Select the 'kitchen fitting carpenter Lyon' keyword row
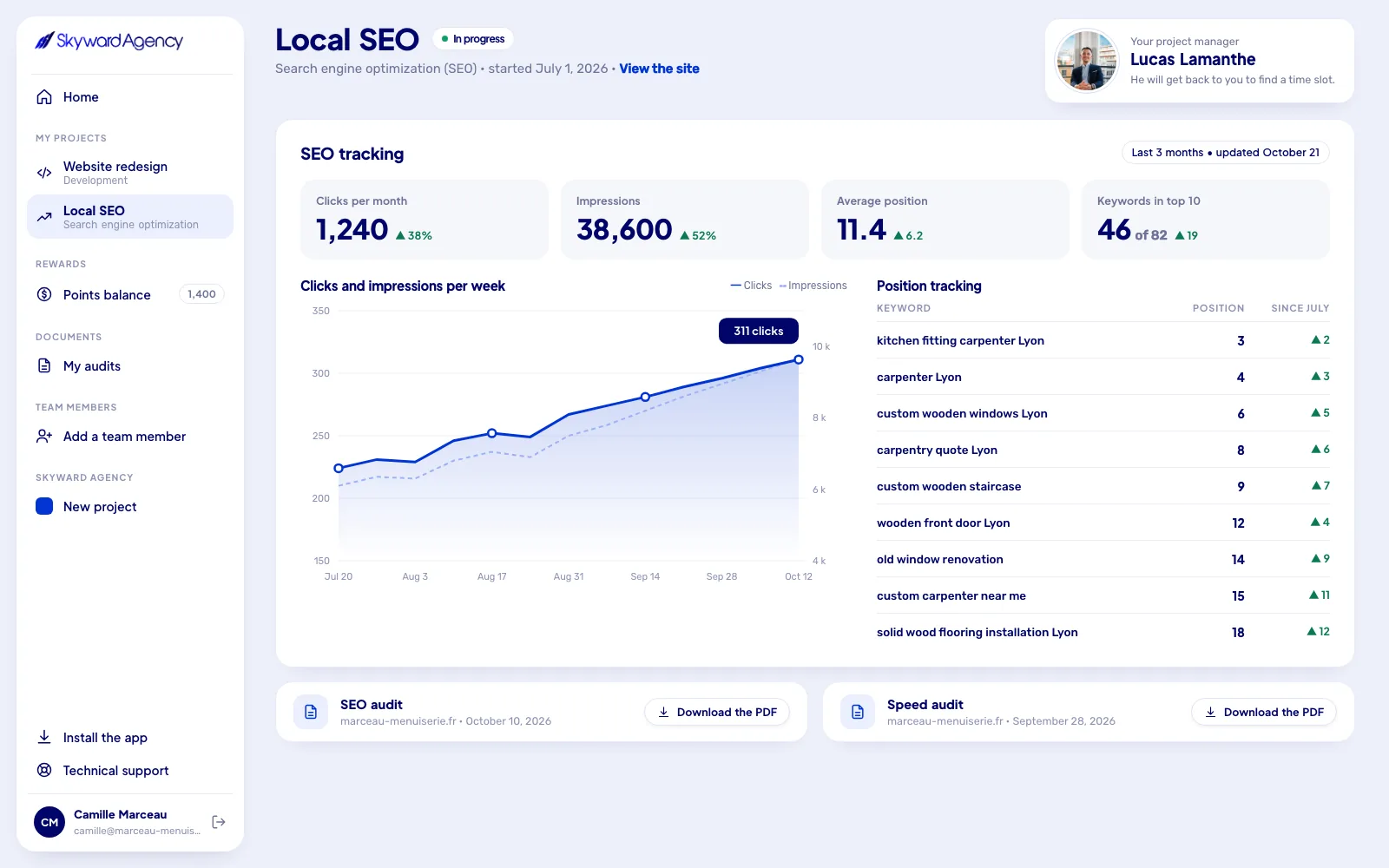 point(1103,340)
